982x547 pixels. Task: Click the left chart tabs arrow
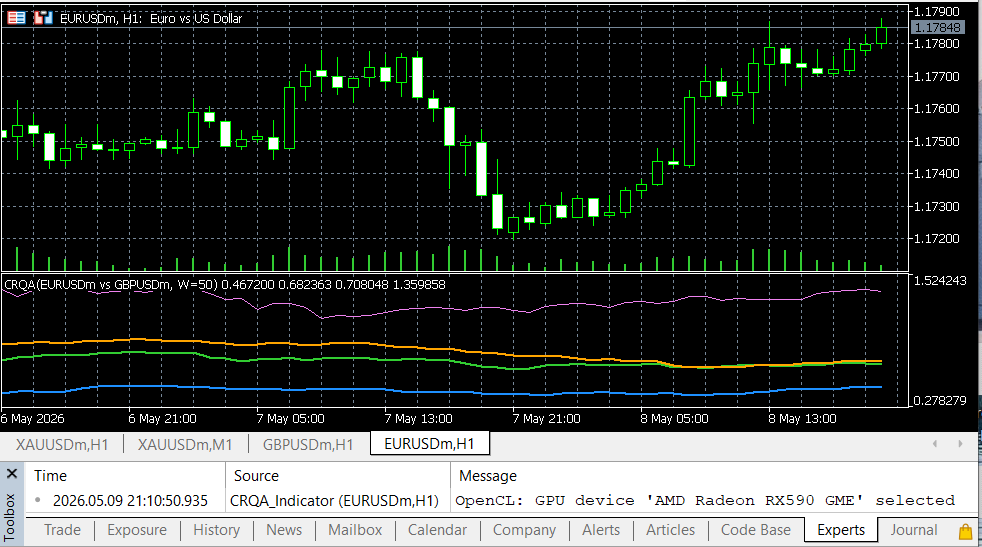934,444
